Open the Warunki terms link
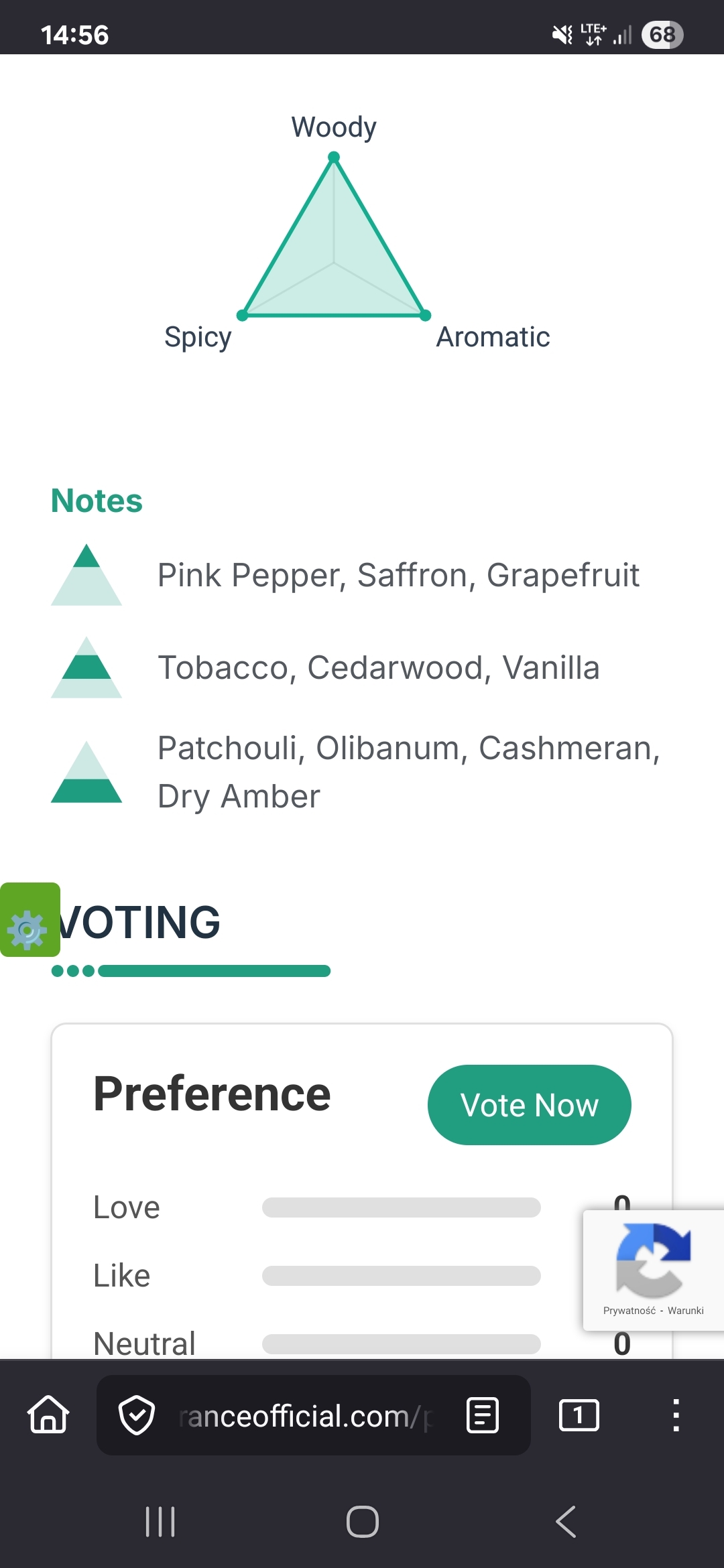Screen dimensions: 724x1568 click(685, 1311)
